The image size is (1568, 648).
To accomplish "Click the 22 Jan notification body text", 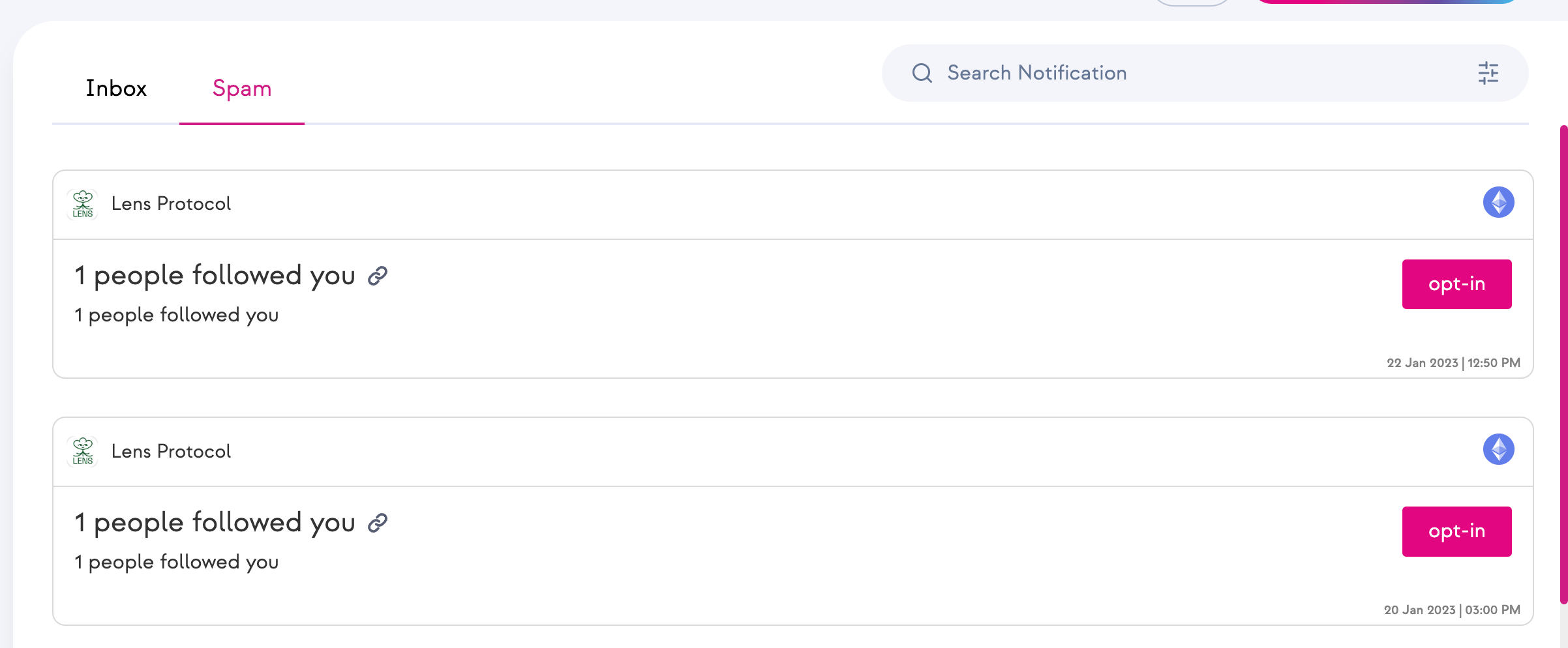I will click(177, 315).
